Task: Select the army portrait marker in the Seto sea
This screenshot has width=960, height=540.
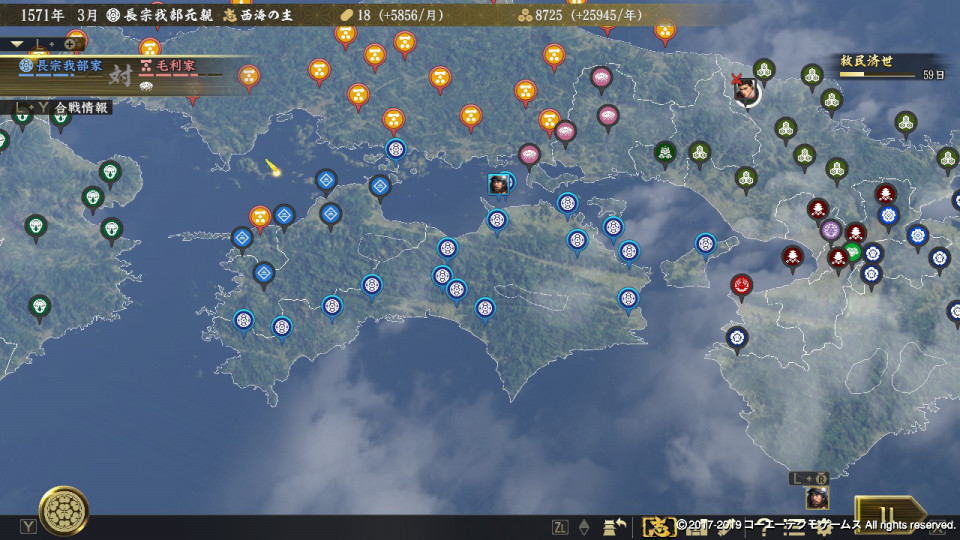Action: pos(498,184)
